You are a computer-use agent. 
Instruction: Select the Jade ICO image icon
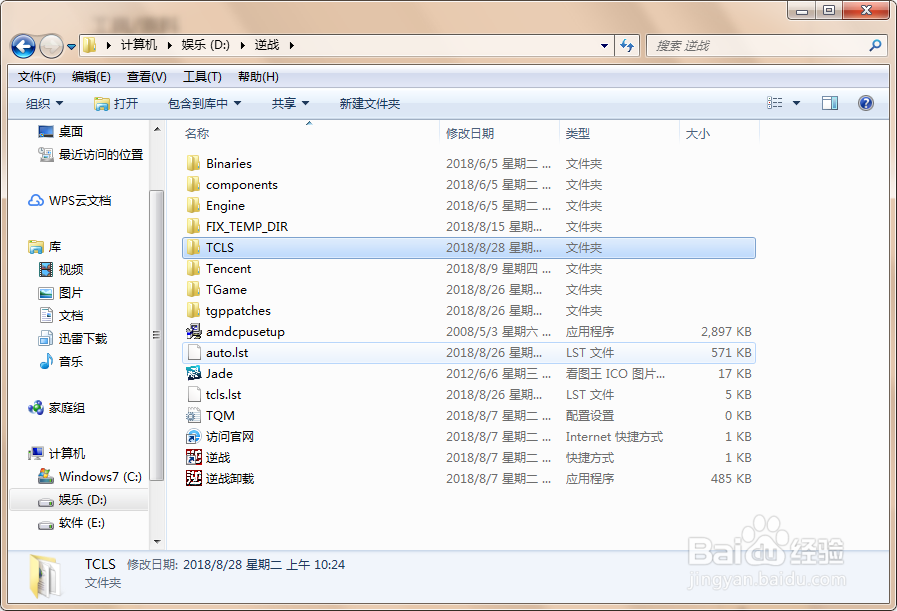tap(193, 374)
